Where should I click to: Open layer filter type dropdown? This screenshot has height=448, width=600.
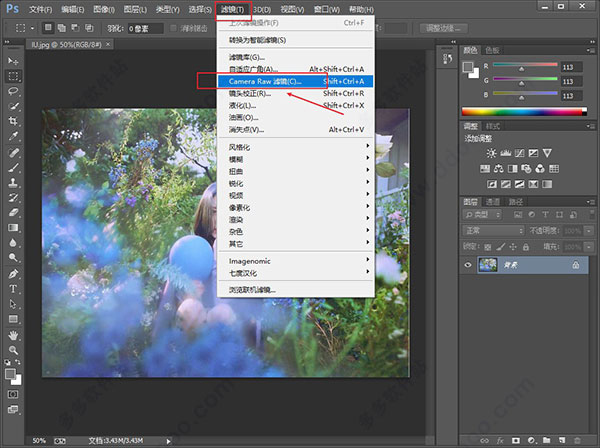(482, 215)
